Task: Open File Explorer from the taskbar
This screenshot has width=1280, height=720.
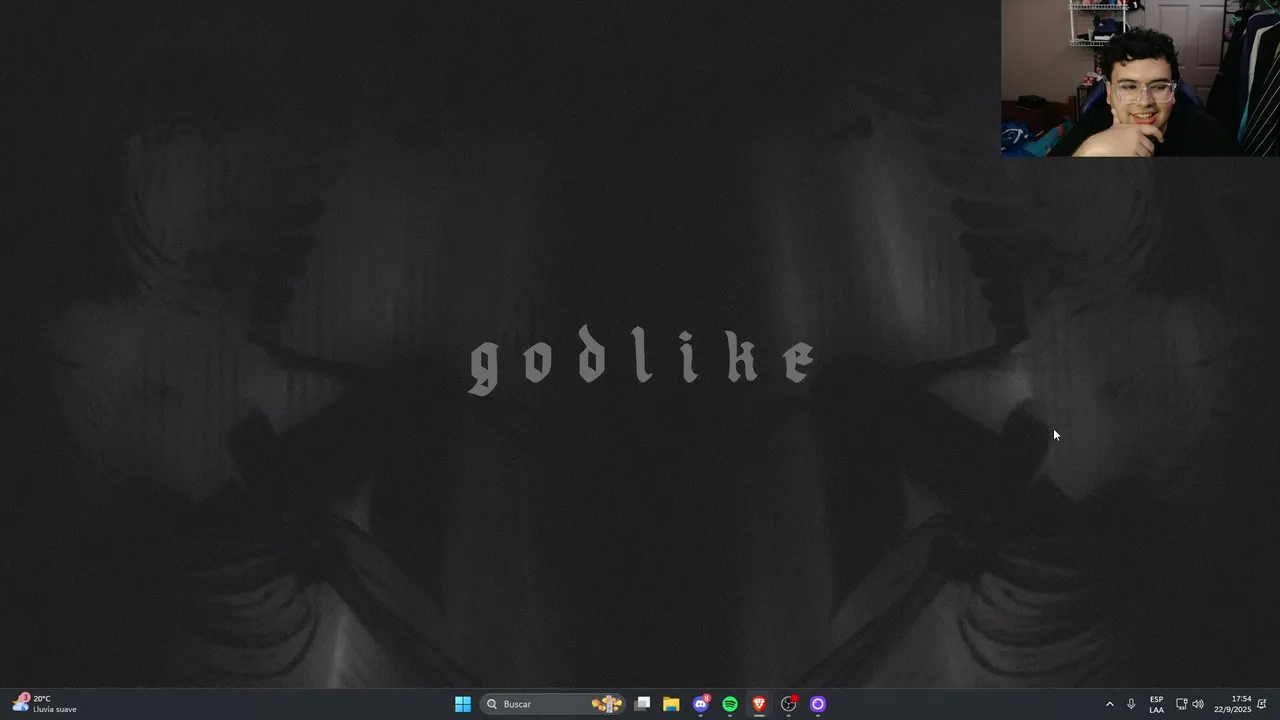Action: pos(671,704)
